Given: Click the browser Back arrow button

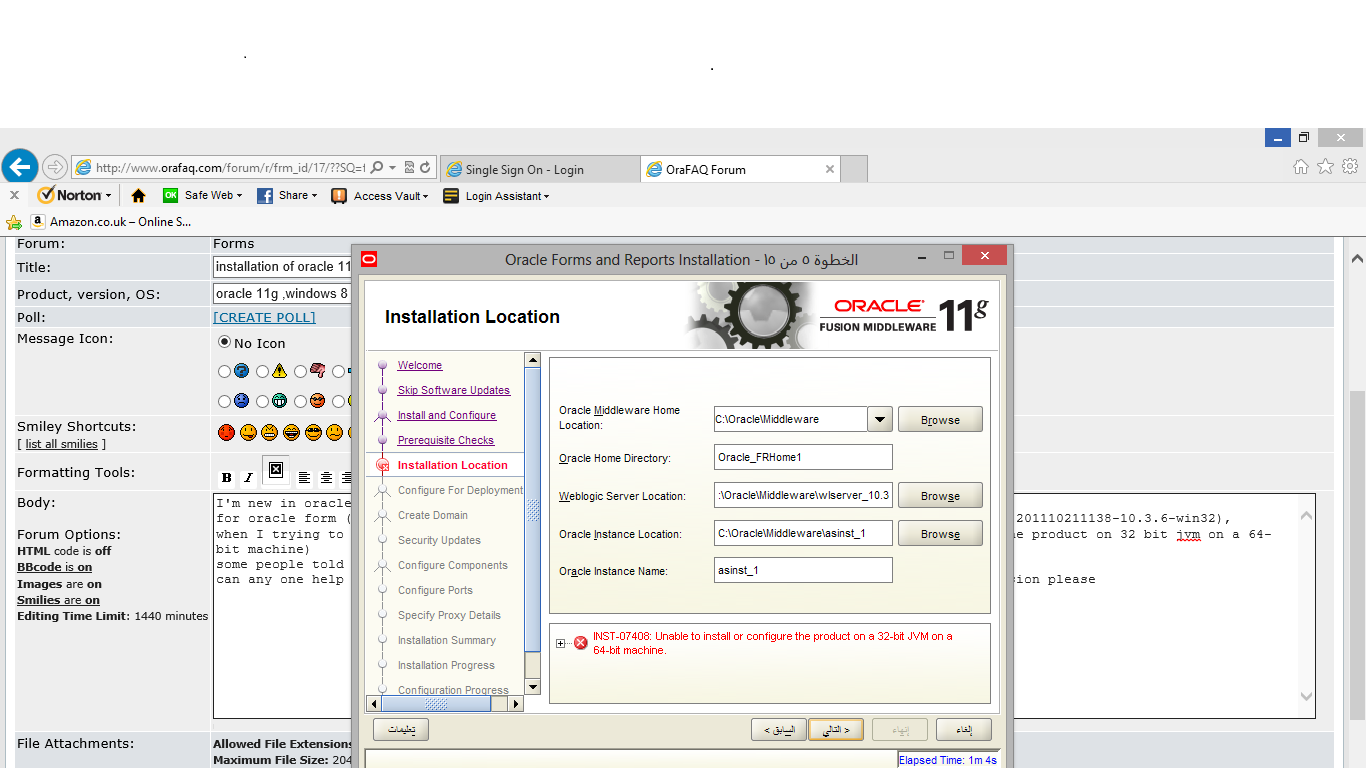Looking at the screenshot, I should [20, 167].
